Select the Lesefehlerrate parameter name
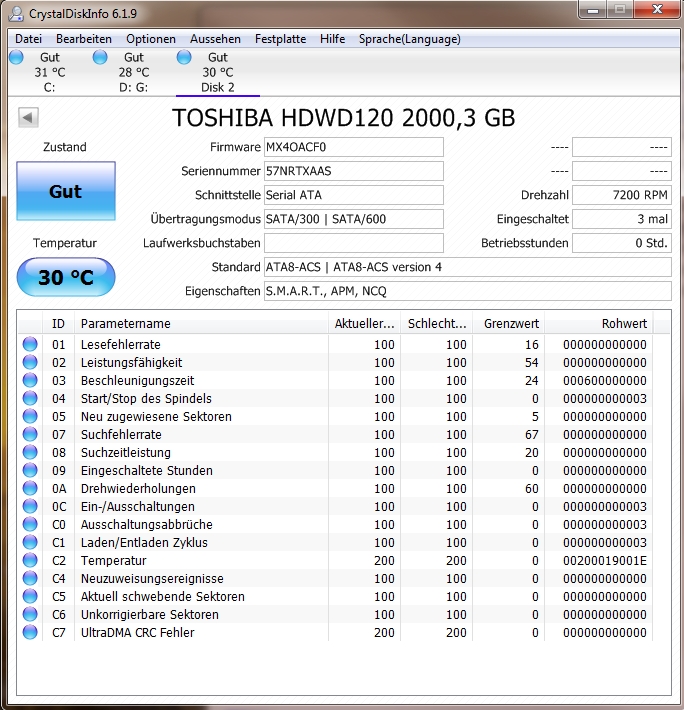The image size is (684, 710). click(x=120, y=345)
